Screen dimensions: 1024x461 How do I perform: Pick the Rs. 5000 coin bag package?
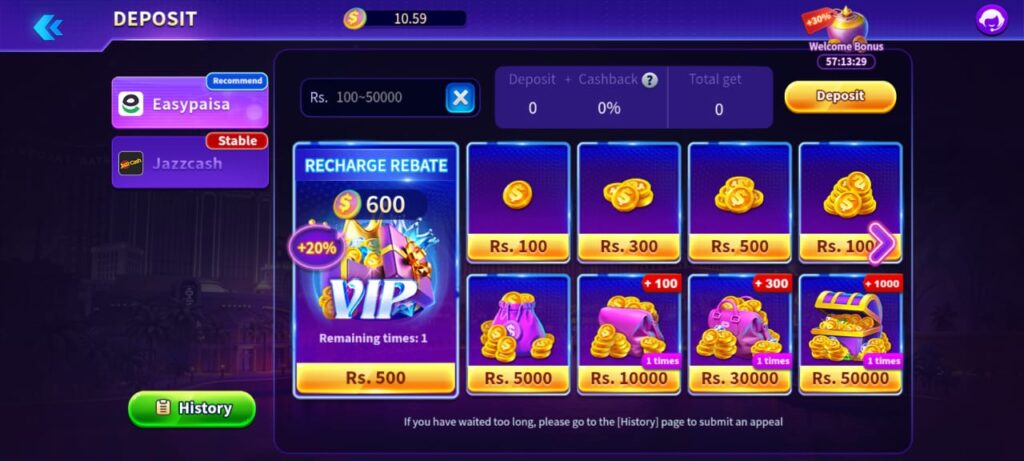(518, 335)
